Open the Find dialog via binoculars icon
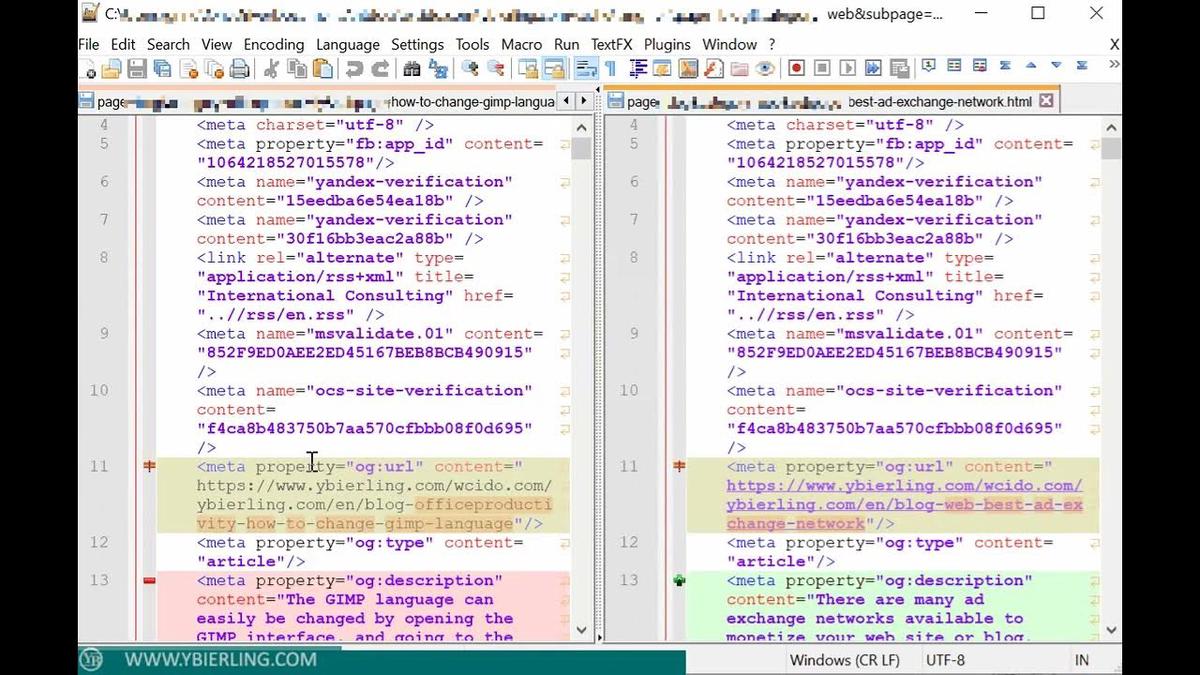The width and height of the screenshot is (1200, 675). click(410, 67)
